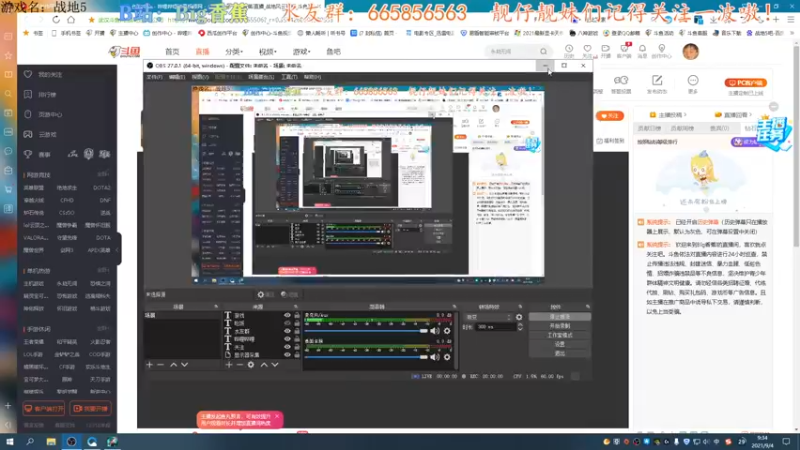Open OBS 文件(F) menu

point(154,77)
